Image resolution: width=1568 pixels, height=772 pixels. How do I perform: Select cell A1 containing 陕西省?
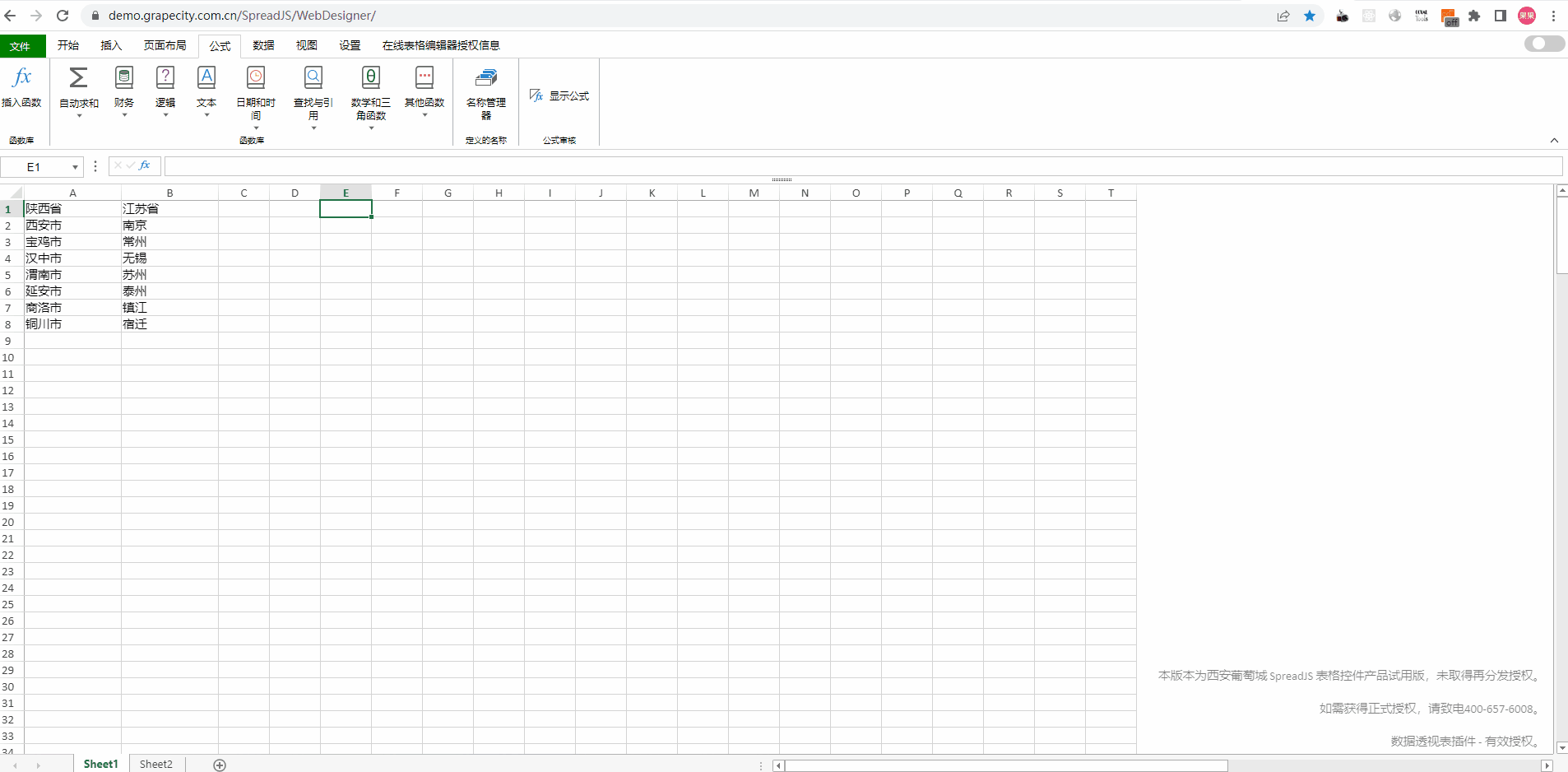pyautogui.click(x=72, y=209)
